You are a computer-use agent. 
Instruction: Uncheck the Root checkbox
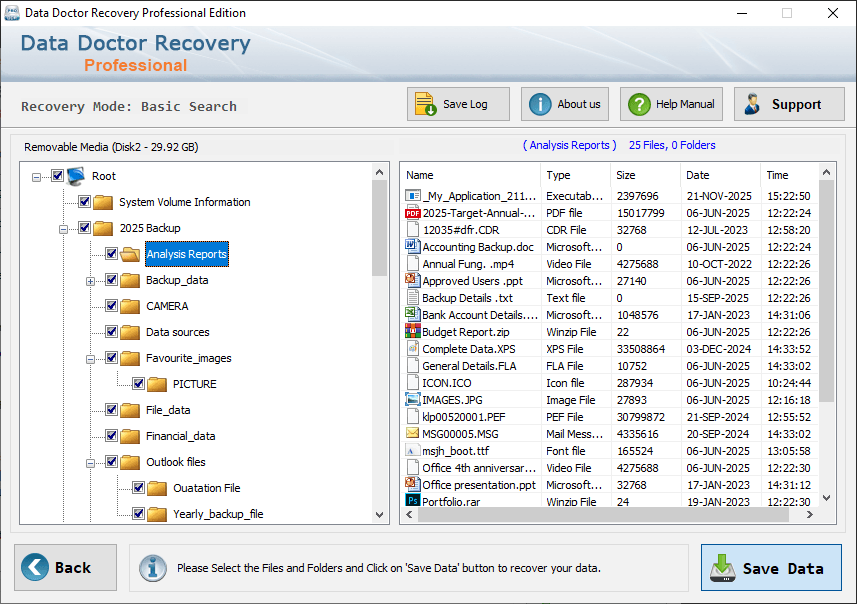pos(57,175)
